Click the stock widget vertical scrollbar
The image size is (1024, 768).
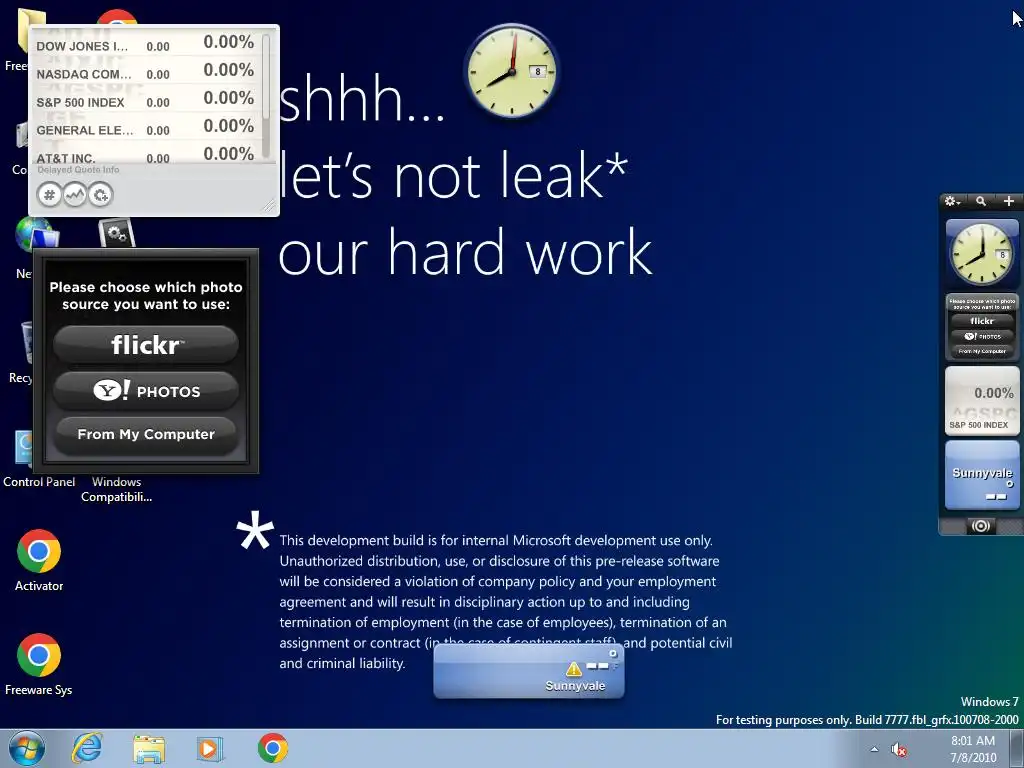point(266,95)
